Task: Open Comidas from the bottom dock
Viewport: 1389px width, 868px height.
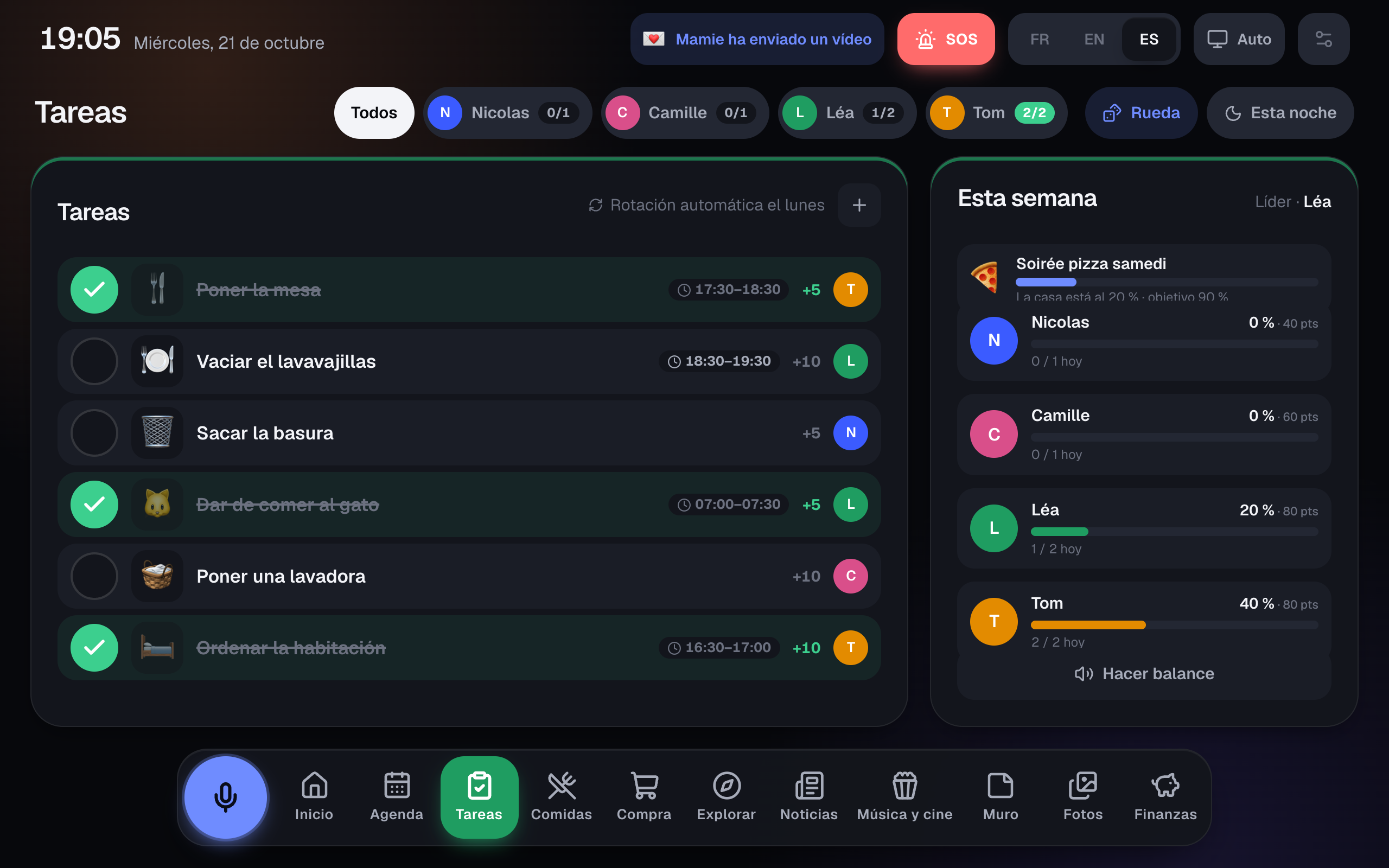Action: [x=562, y=797]
